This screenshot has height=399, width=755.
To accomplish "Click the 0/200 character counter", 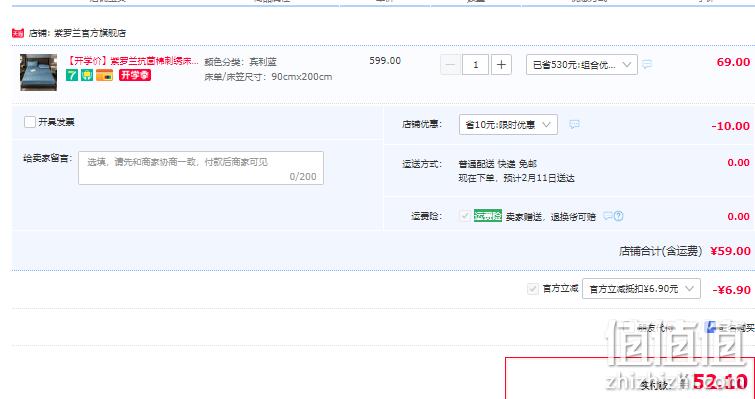I will point(303,177).
